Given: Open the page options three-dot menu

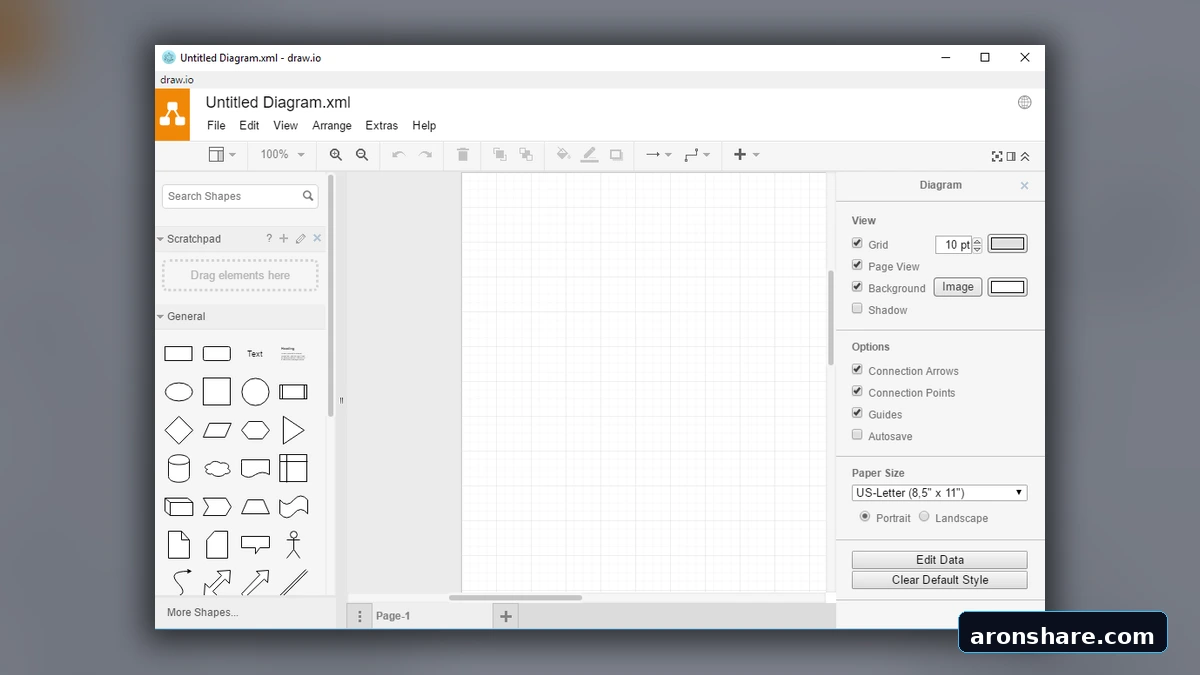Looking at the screenshot, I should click(359, 616).
